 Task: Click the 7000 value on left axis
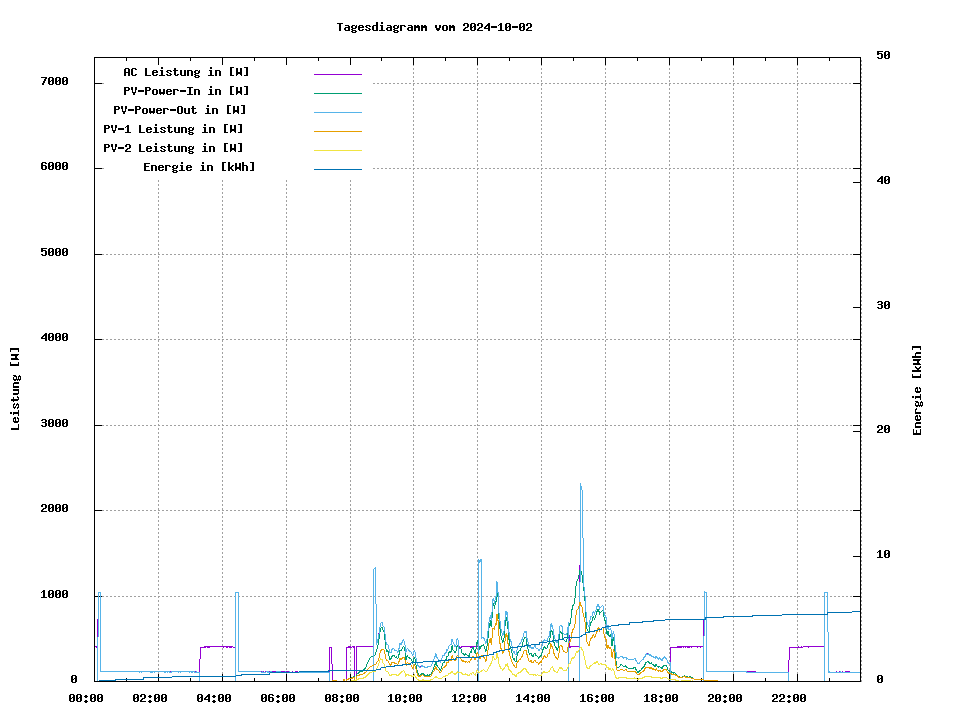(x=54, y=81)
